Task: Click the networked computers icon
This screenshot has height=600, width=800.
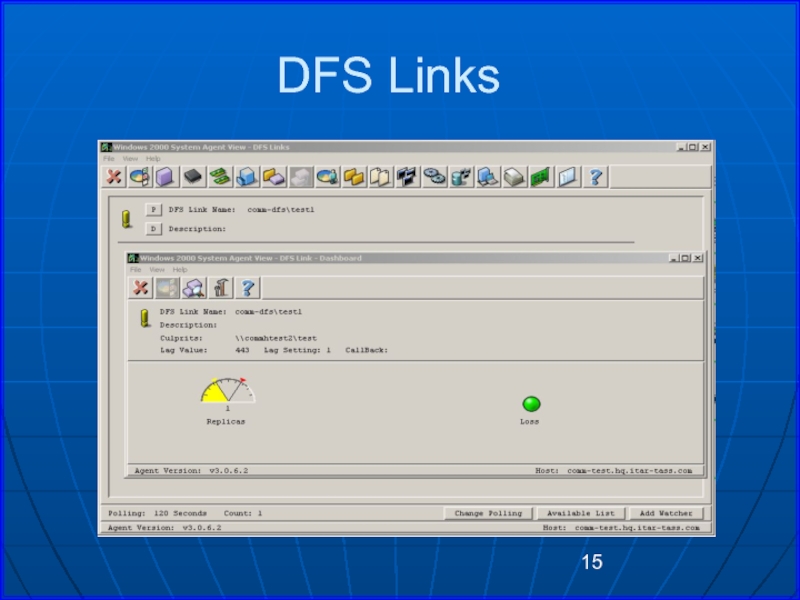Action: 488,177
